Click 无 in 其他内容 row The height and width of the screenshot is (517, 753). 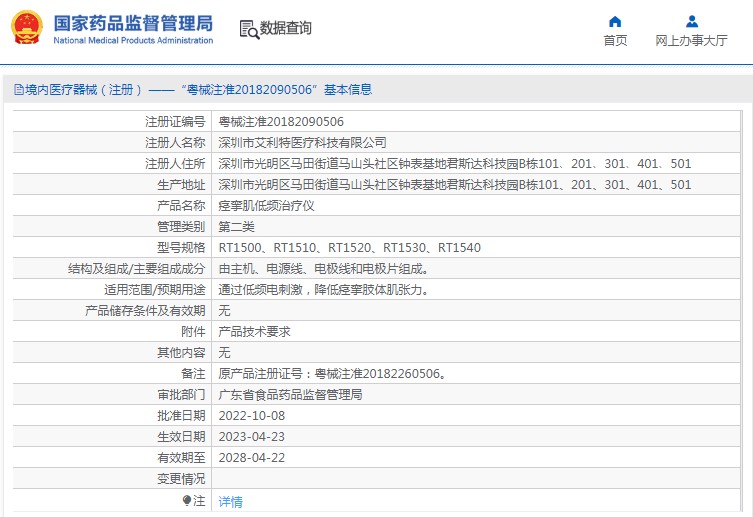point(224,353)
